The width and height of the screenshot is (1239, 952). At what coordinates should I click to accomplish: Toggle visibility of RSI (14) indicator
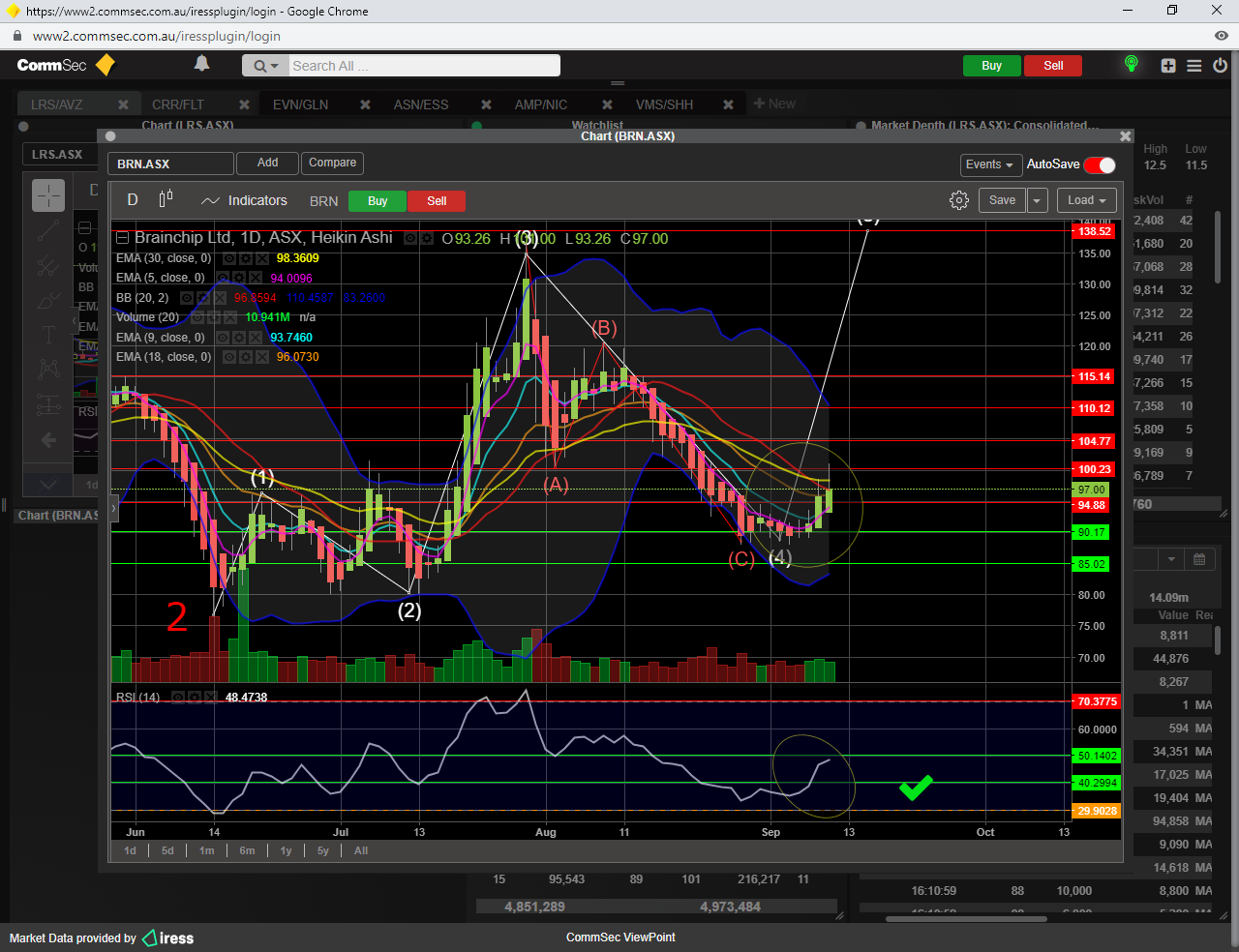pos(179,698)
